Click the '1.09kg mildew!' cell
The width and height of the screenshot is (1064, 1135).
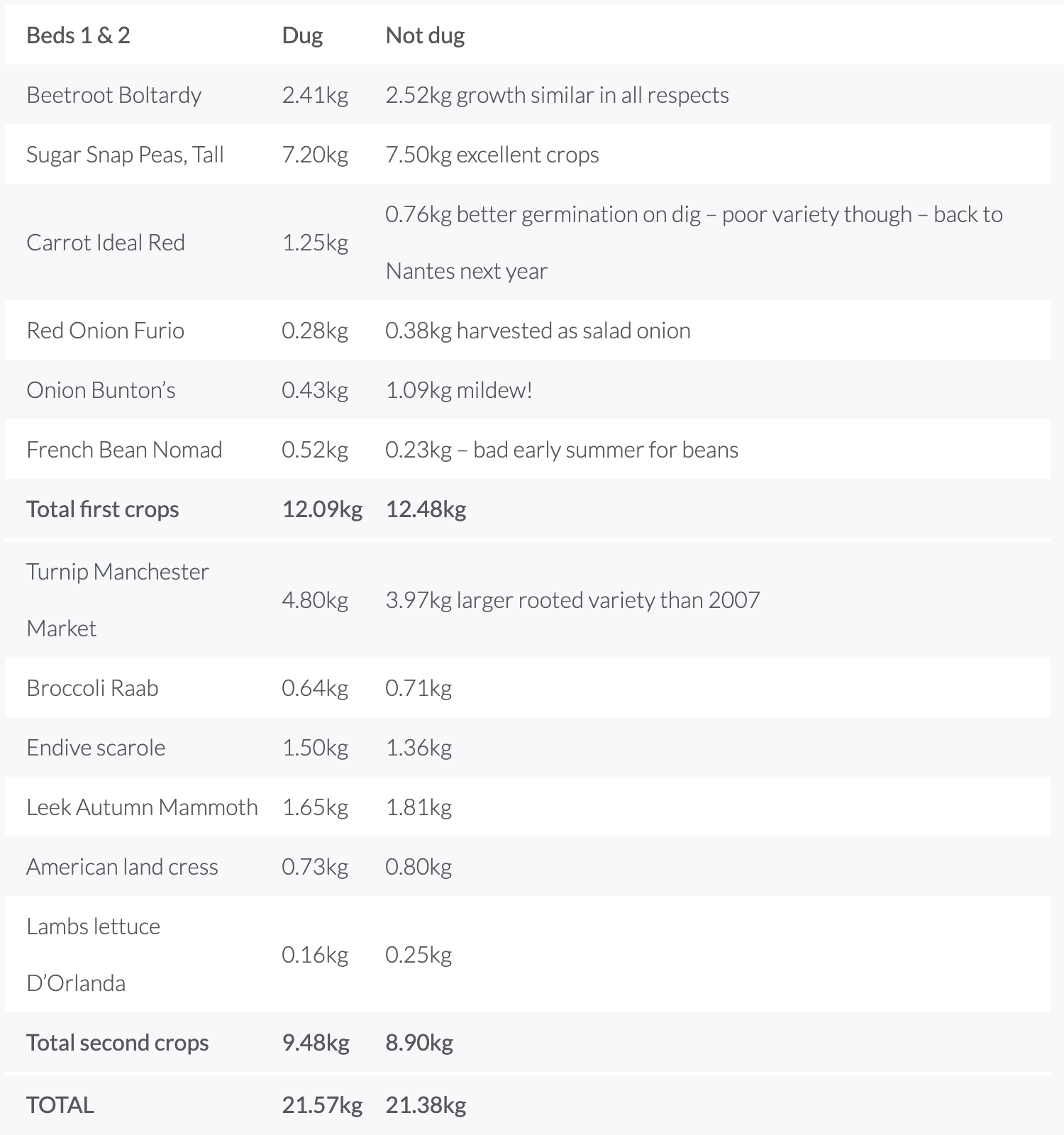coord(458,390)
